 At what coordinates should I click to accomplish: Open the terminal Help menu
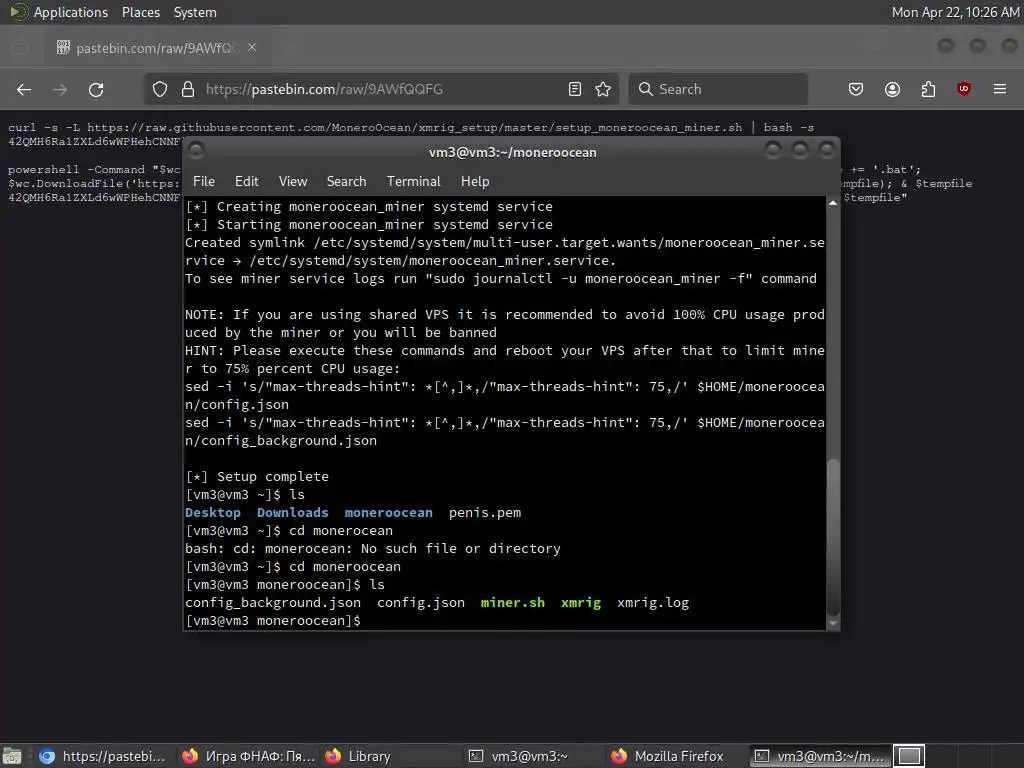(475, 182)
